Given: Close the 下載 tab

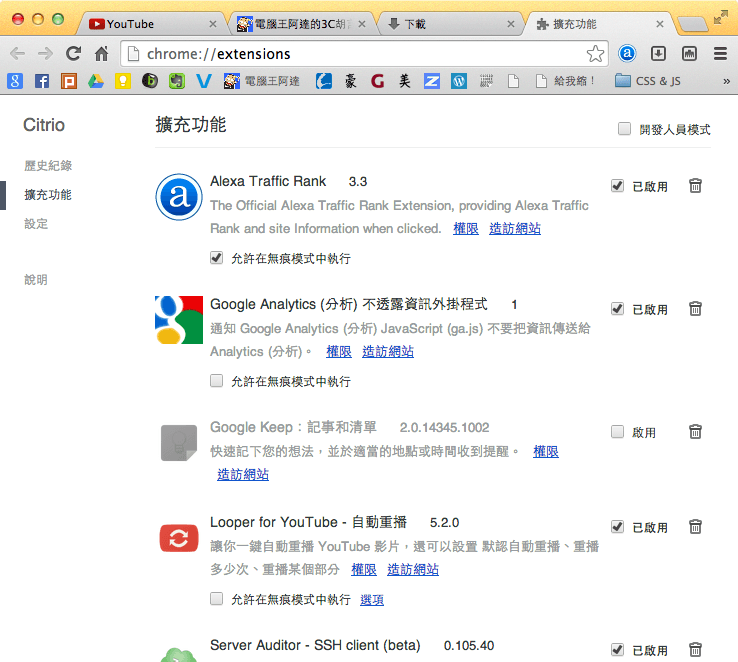Looking at the screenshot, I should [x=511, y=24].
